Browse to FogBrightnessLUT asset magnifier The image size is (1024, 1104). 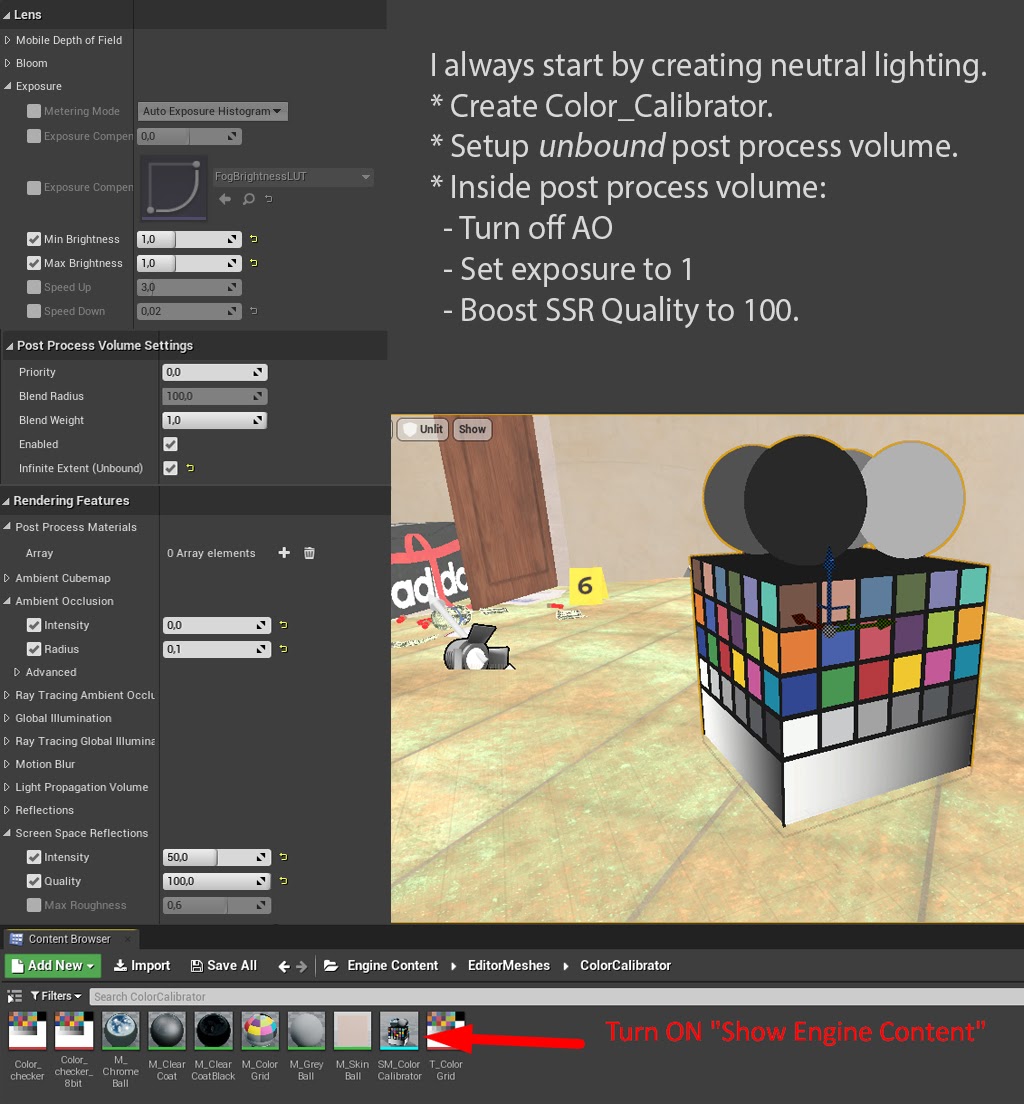pos(249,199)
